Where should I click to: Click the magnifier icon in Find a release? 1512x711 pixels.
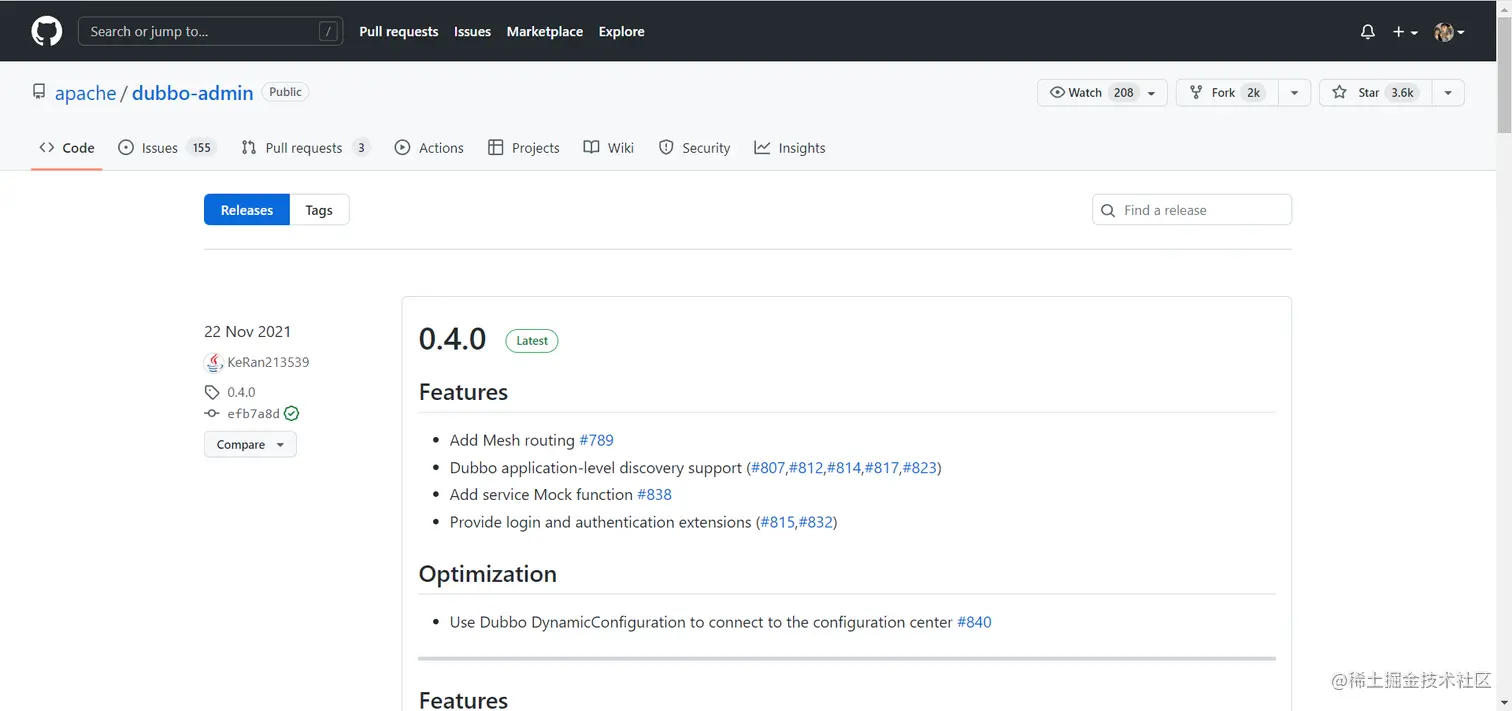click(1108, 210)
